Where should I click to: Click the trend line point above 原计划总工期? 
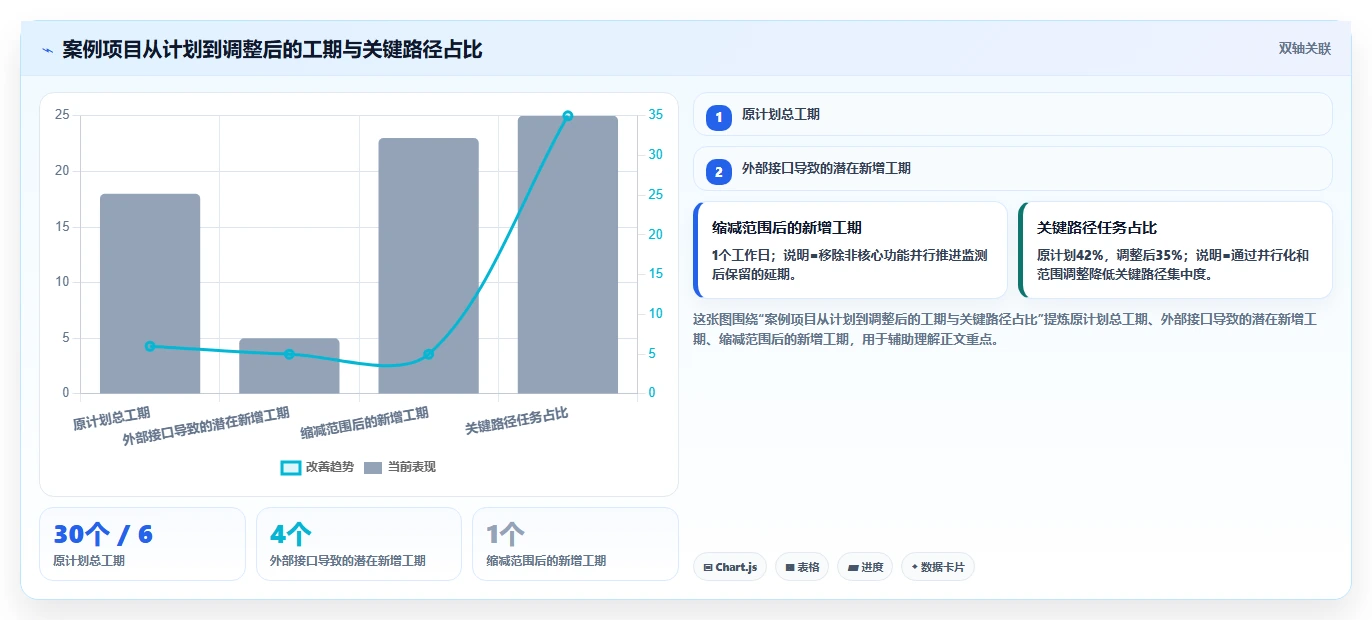(150, 346)
